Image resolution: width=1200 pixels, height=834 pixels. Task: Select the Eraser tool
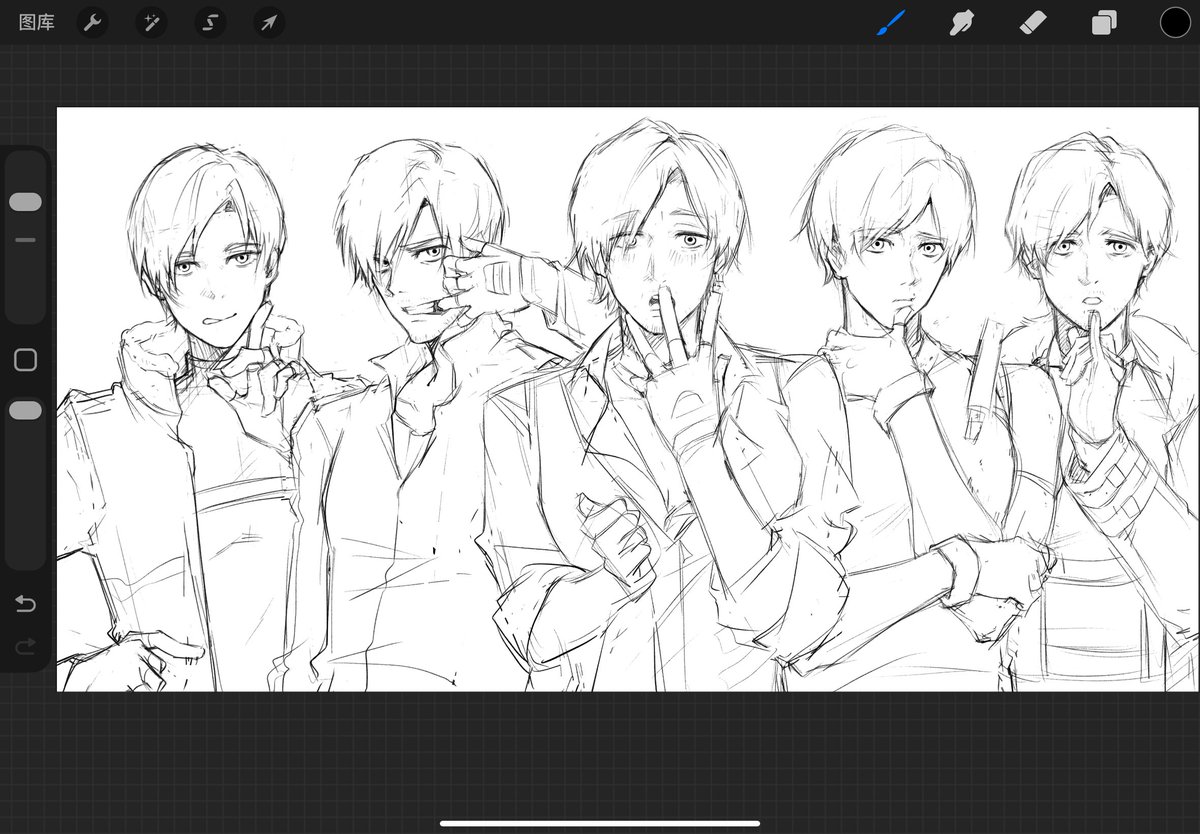click(1032, 22)
